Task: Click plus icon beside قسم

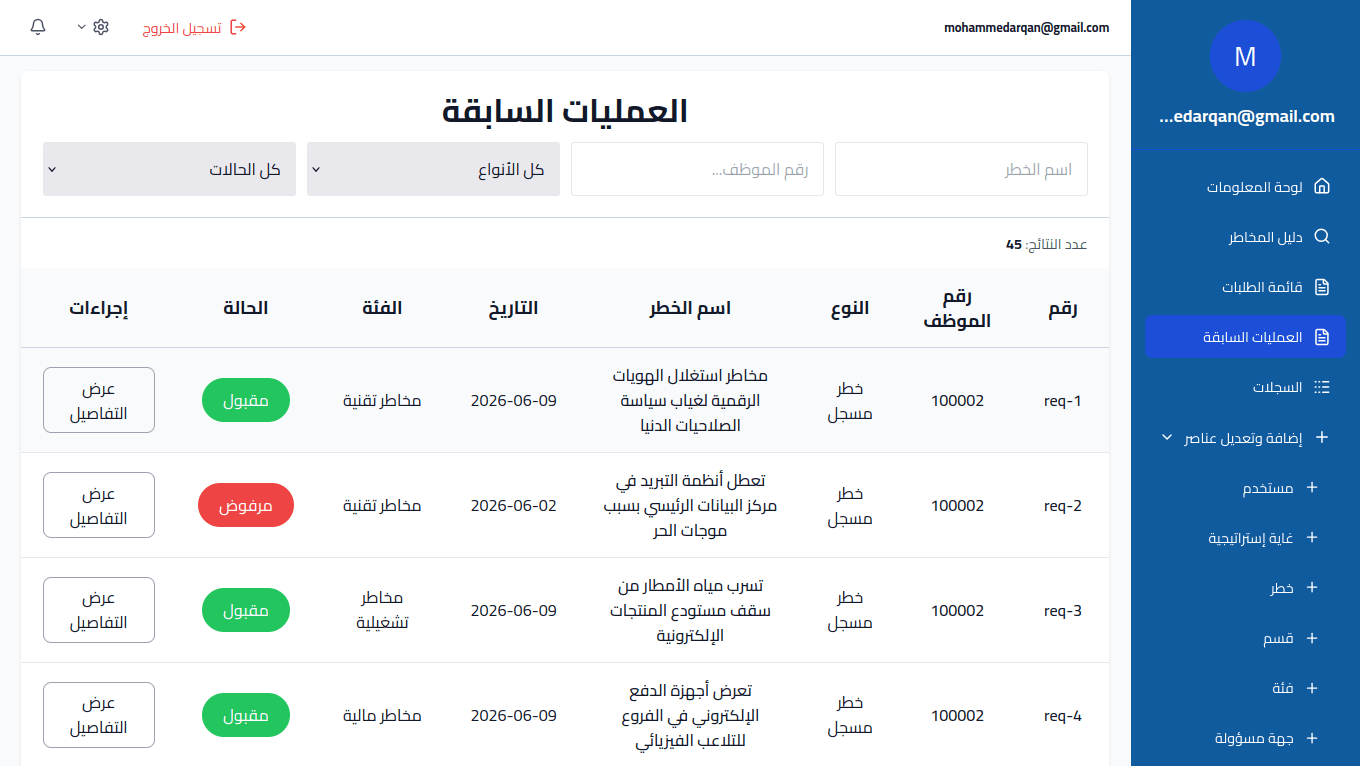Action: 1313,638
